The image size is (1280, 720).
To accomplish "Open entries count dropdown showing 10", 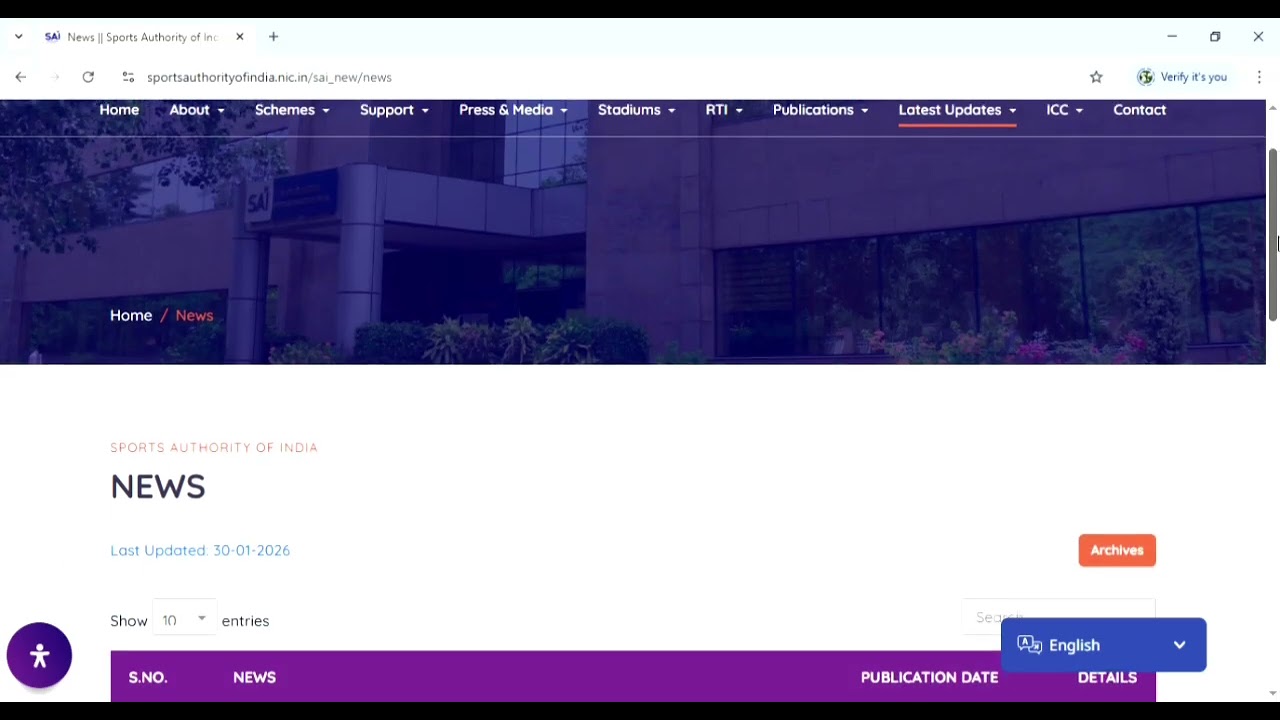I will 184,620.
